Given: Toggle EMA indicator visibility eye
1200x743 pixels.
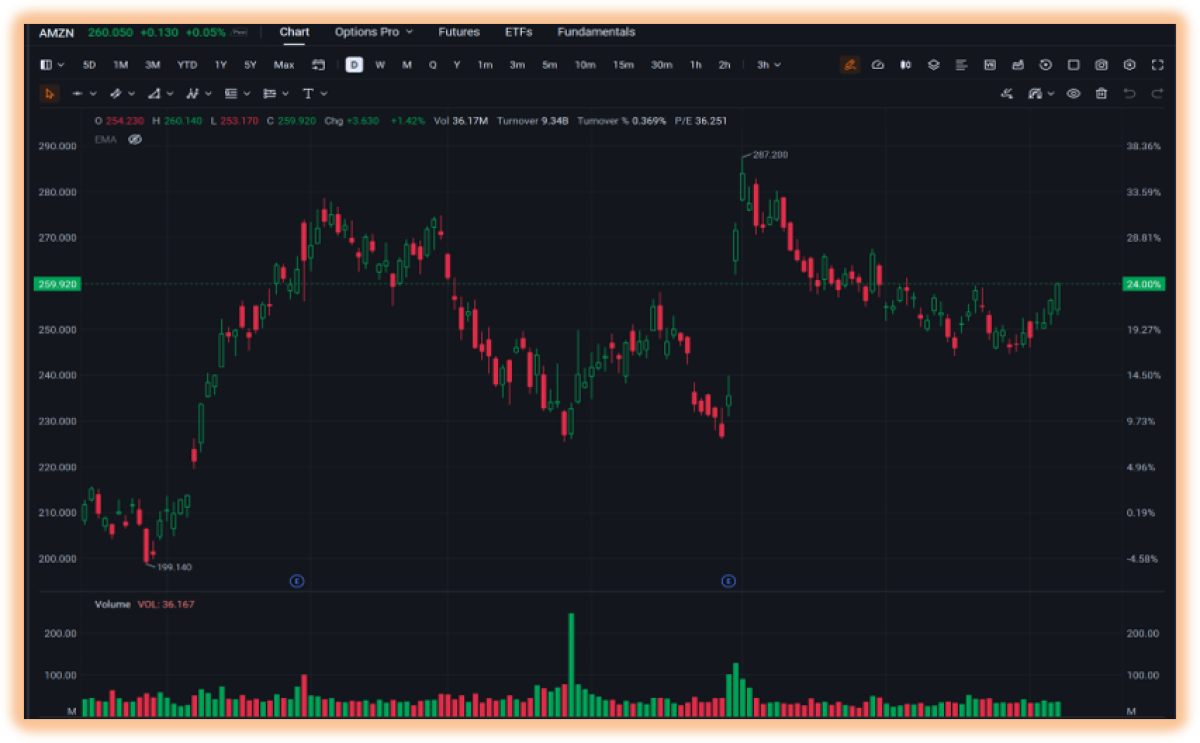Looking at the screenshot, I should point(135,140).
